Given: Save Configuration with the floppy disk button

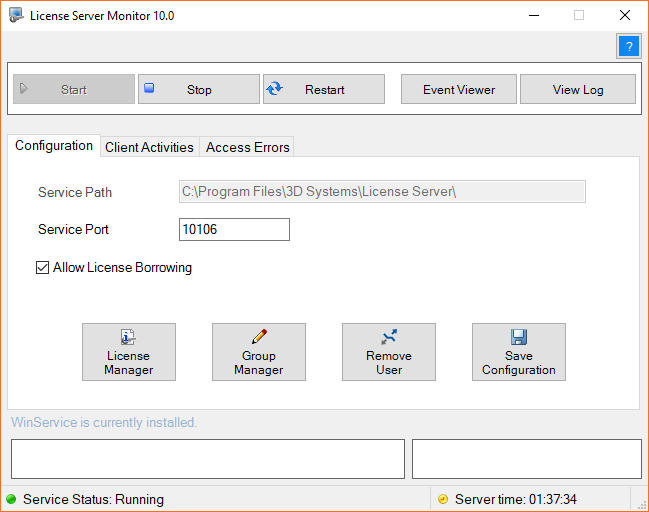Looking at the screenshot, I should [x=518, y=352].
